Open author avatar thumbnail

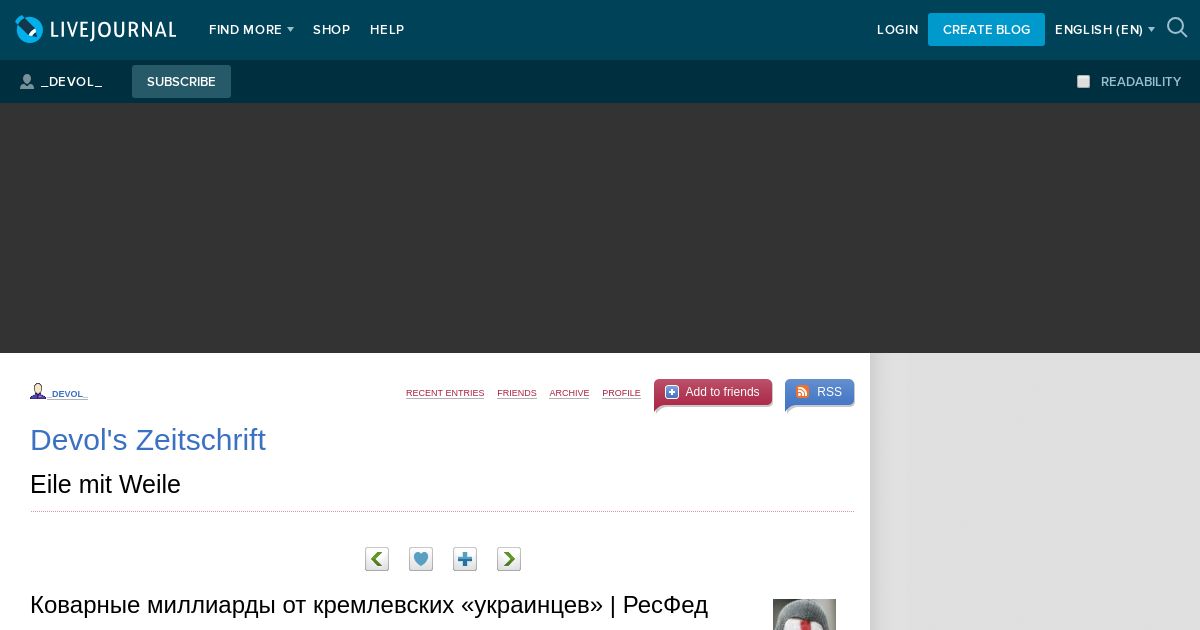coord(804,614)
